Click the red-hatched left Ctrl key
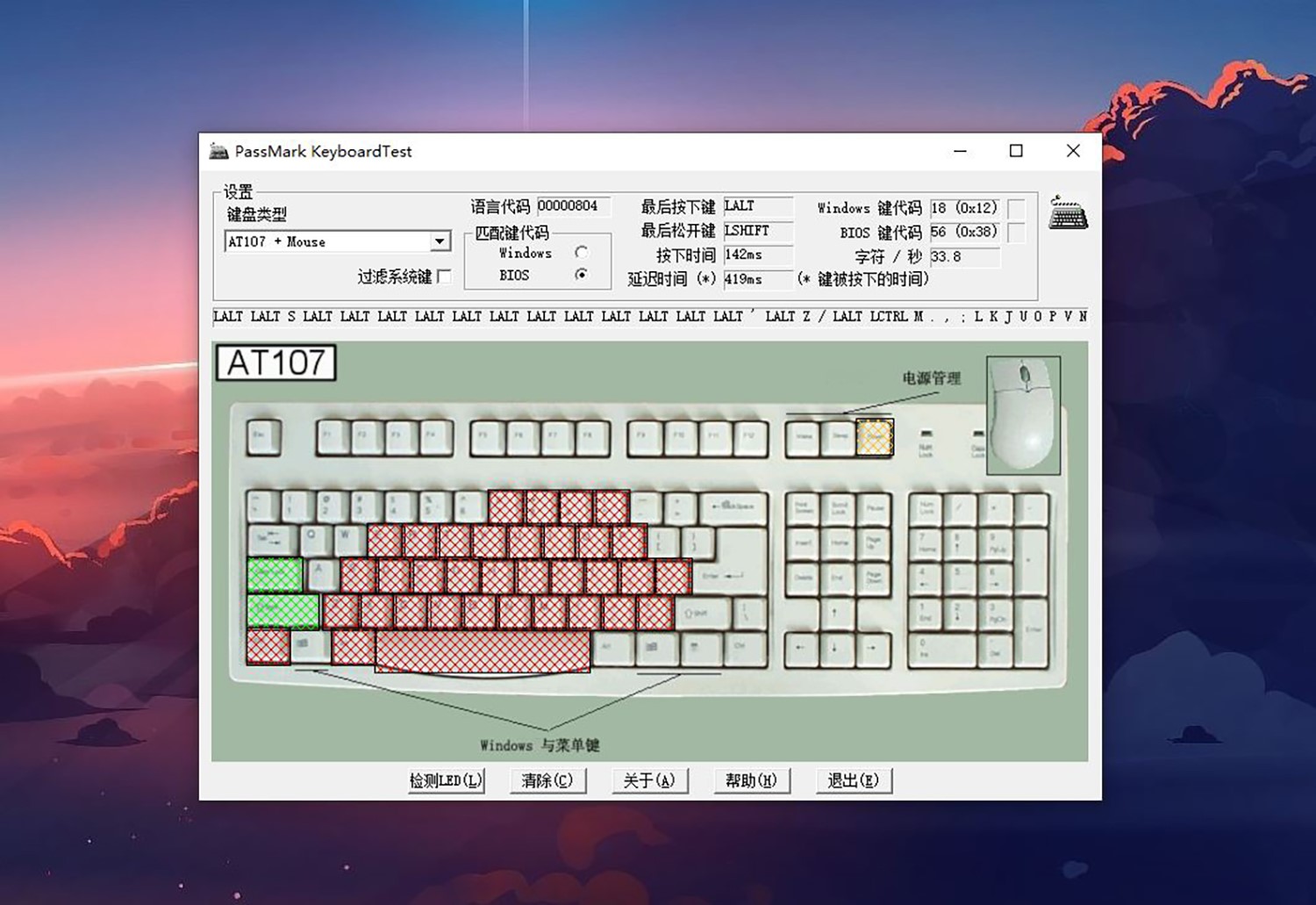 point(268,647)
